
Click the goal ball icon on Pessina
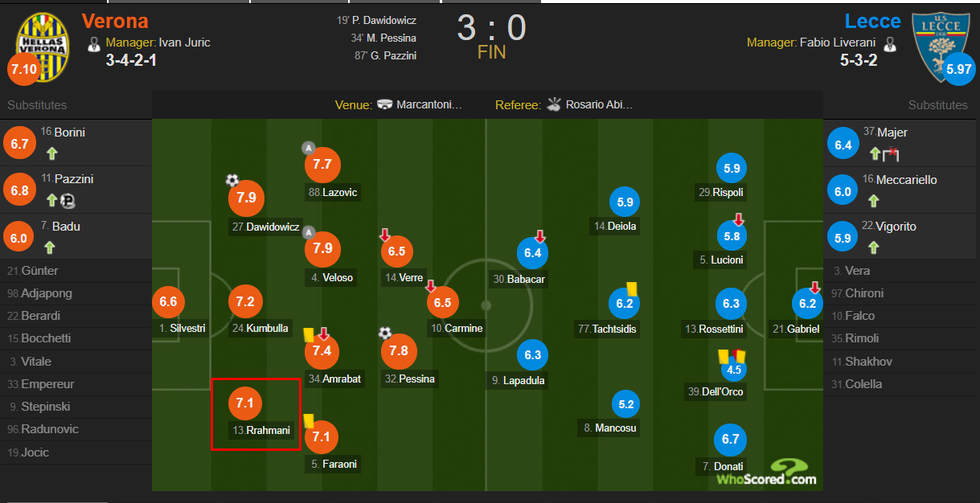pyautogui.click(x=384, y=332)
